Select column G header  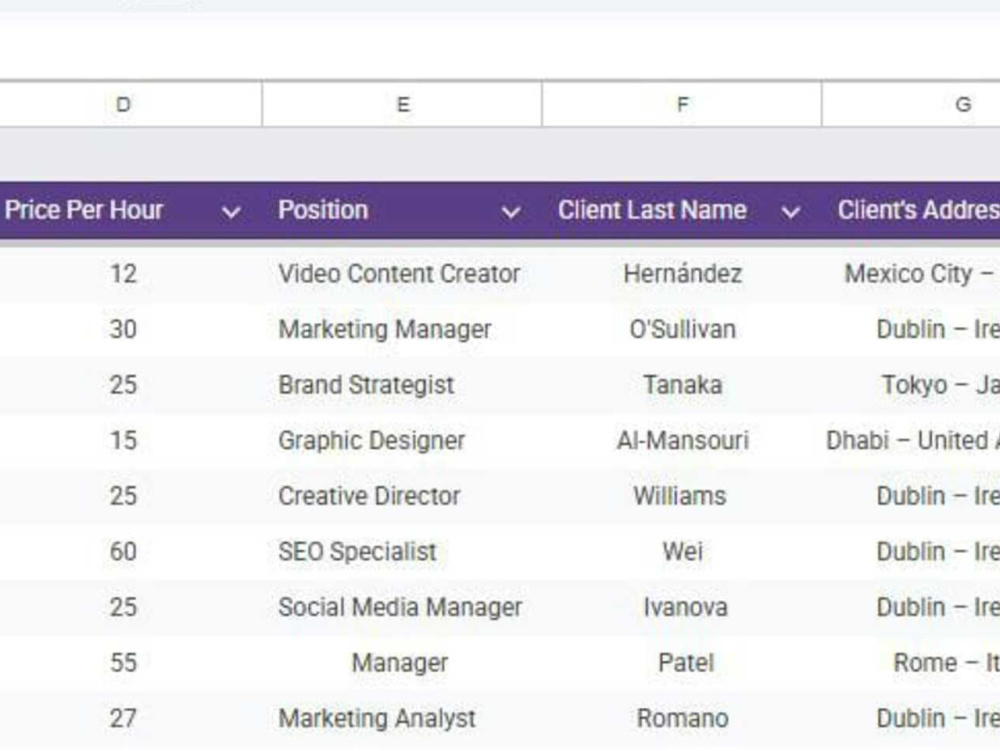tap(911, 105)
